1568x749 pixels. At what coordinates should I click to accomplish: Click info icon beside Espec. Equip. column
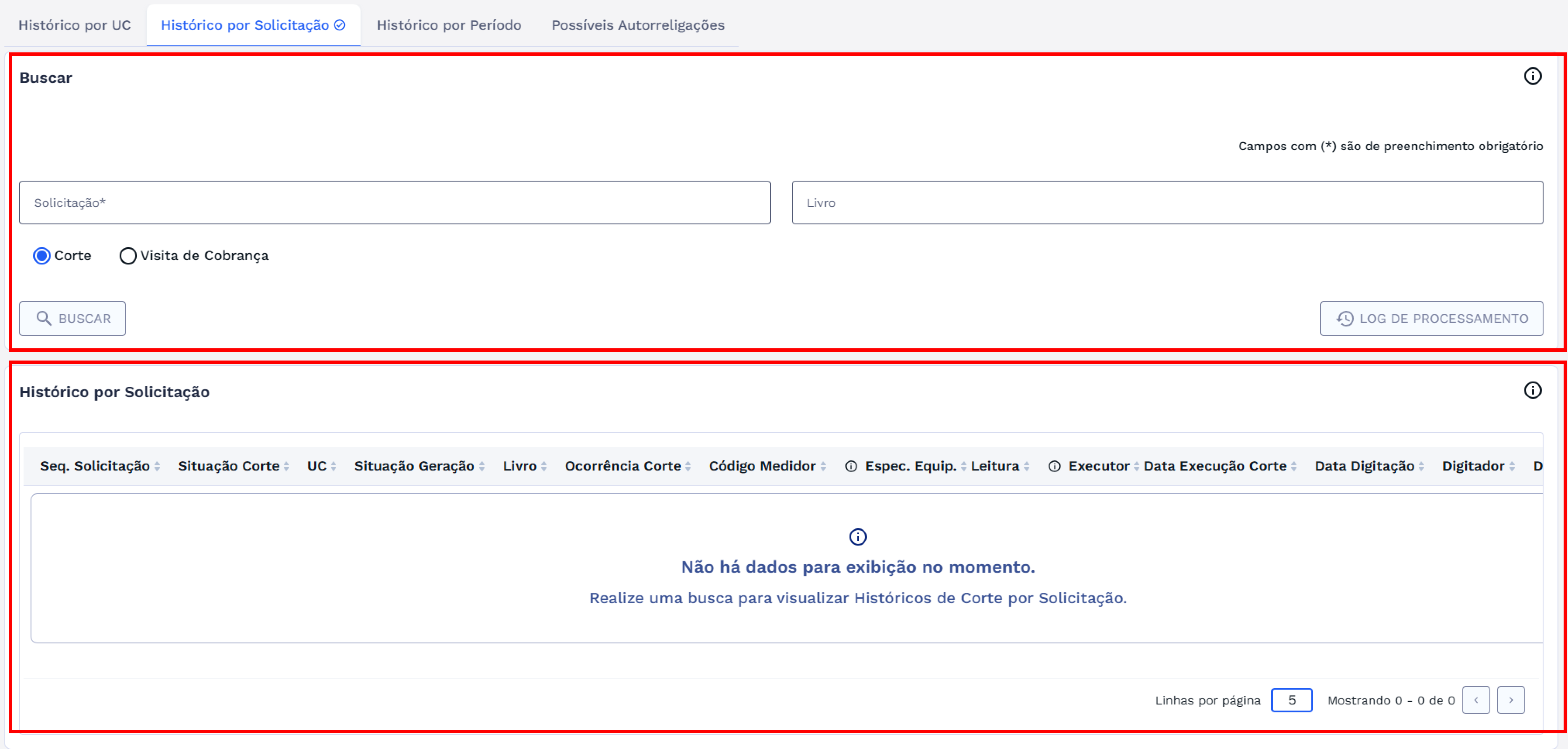(851, 466)
